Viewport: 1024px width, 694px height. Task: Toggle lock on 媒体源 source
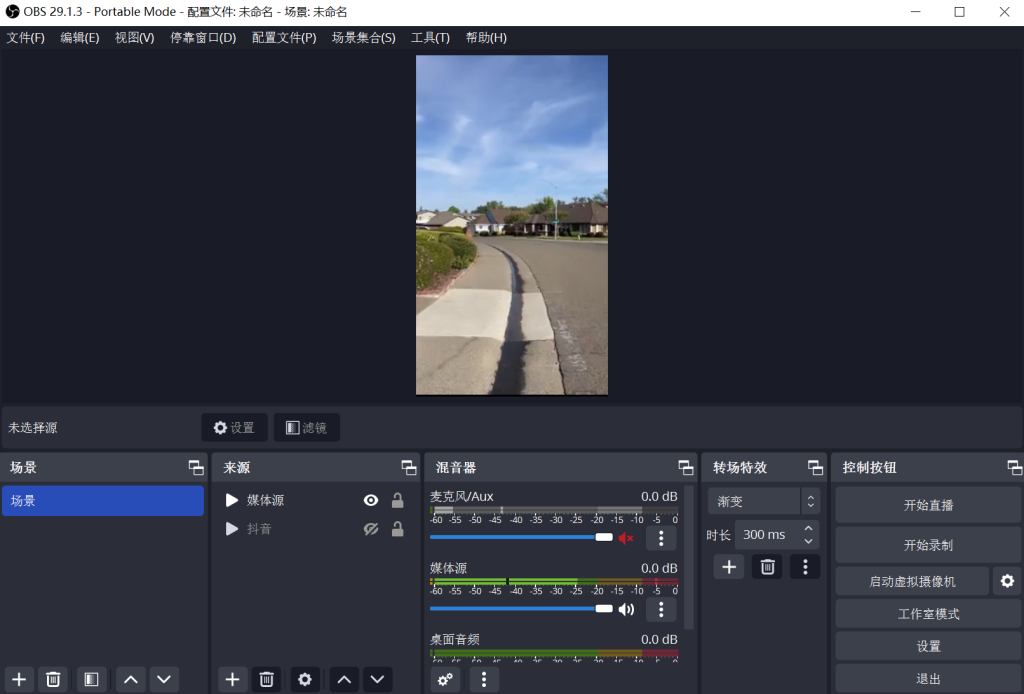tap(397, 500)
